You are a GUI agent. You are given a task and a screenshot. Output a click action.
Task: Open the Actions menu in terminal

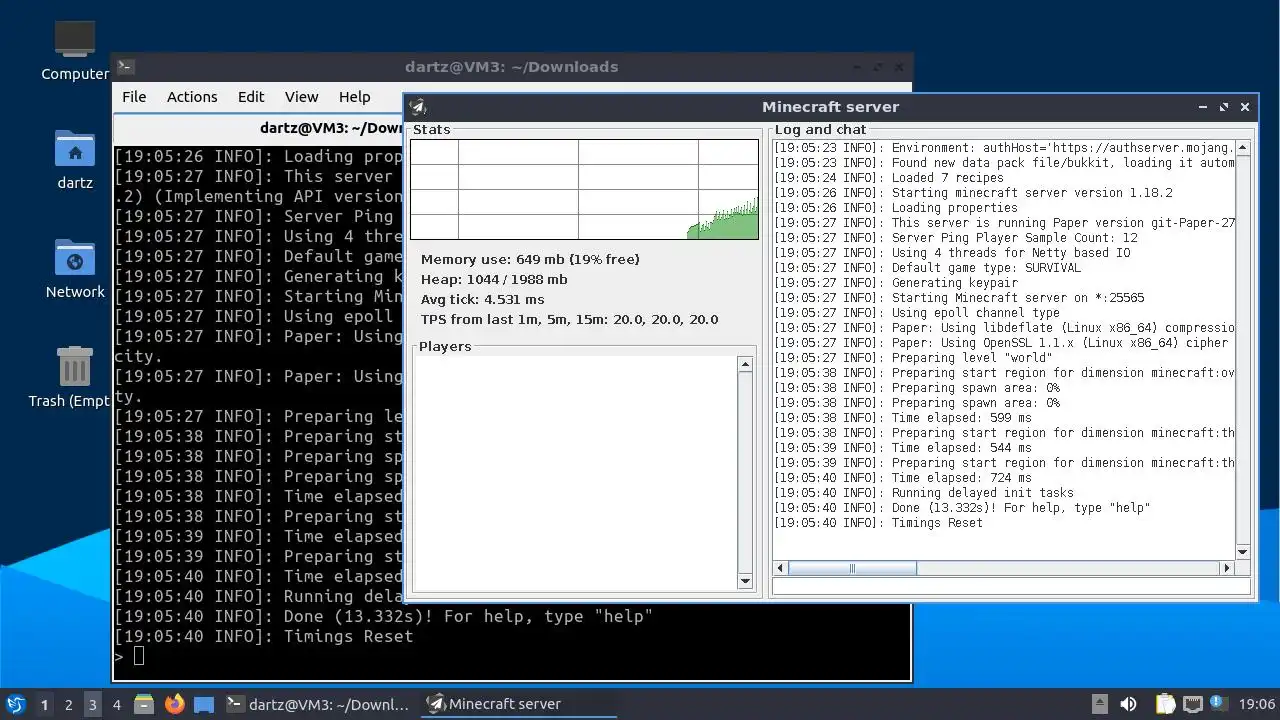click(x=192, y=97)
